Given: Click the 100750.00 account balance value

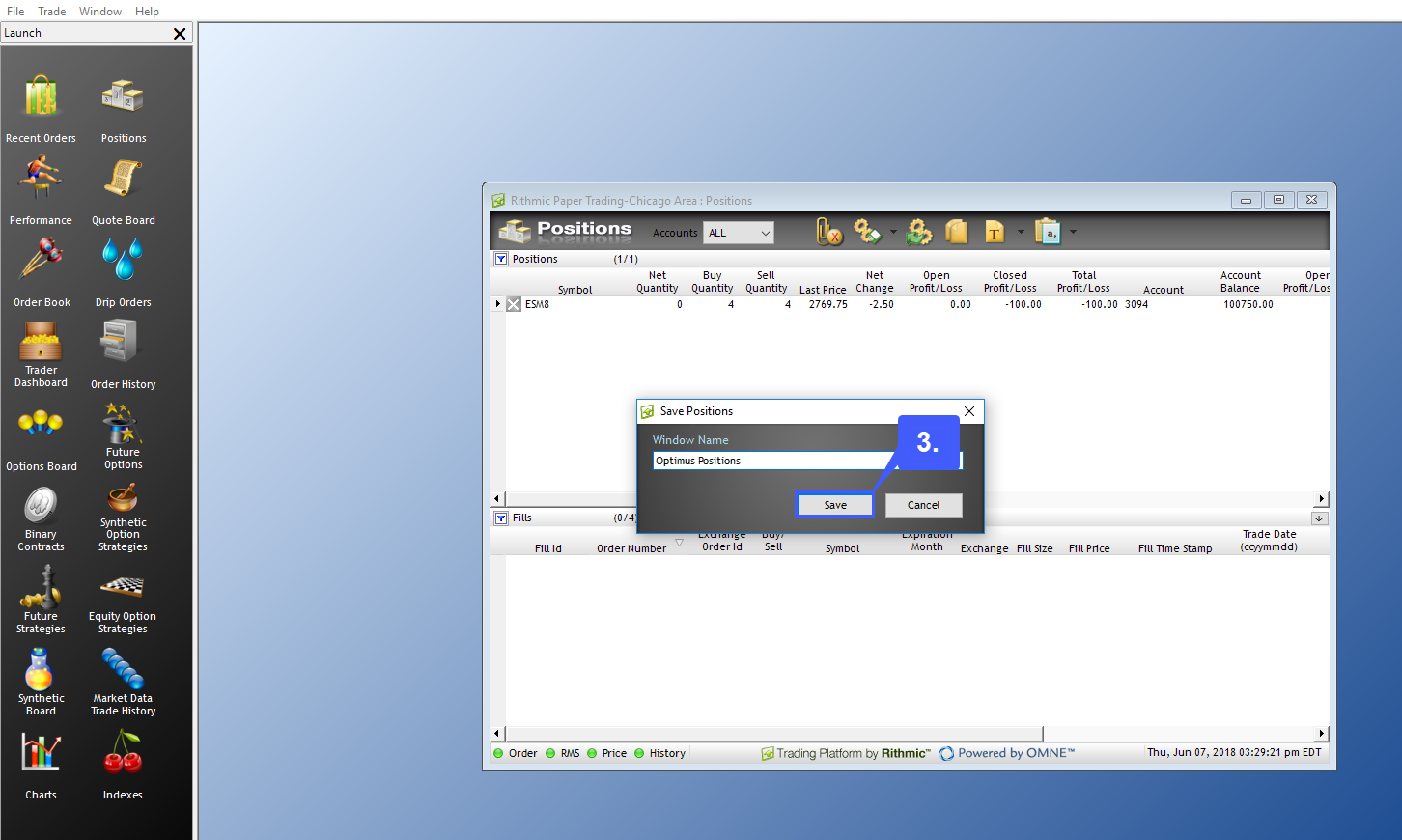Looking at the screenshot, I should (1248, 304).
